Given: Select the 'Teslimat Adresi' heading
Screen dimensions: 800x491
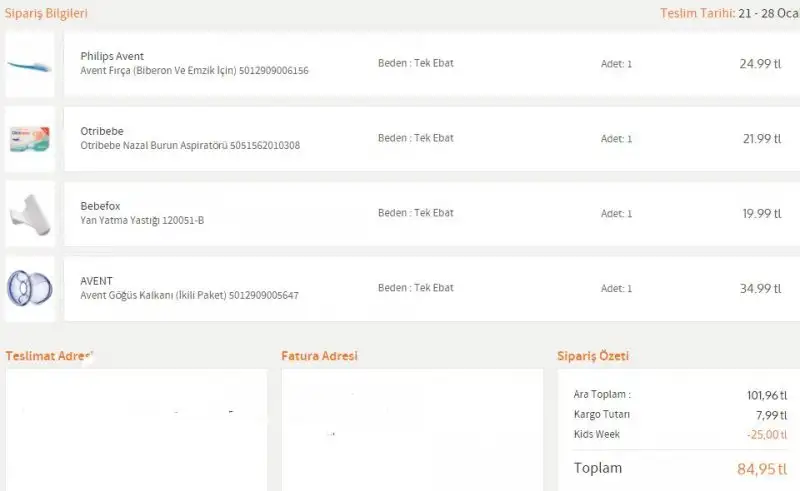Looking at the screenshot, I should point(49,356).
